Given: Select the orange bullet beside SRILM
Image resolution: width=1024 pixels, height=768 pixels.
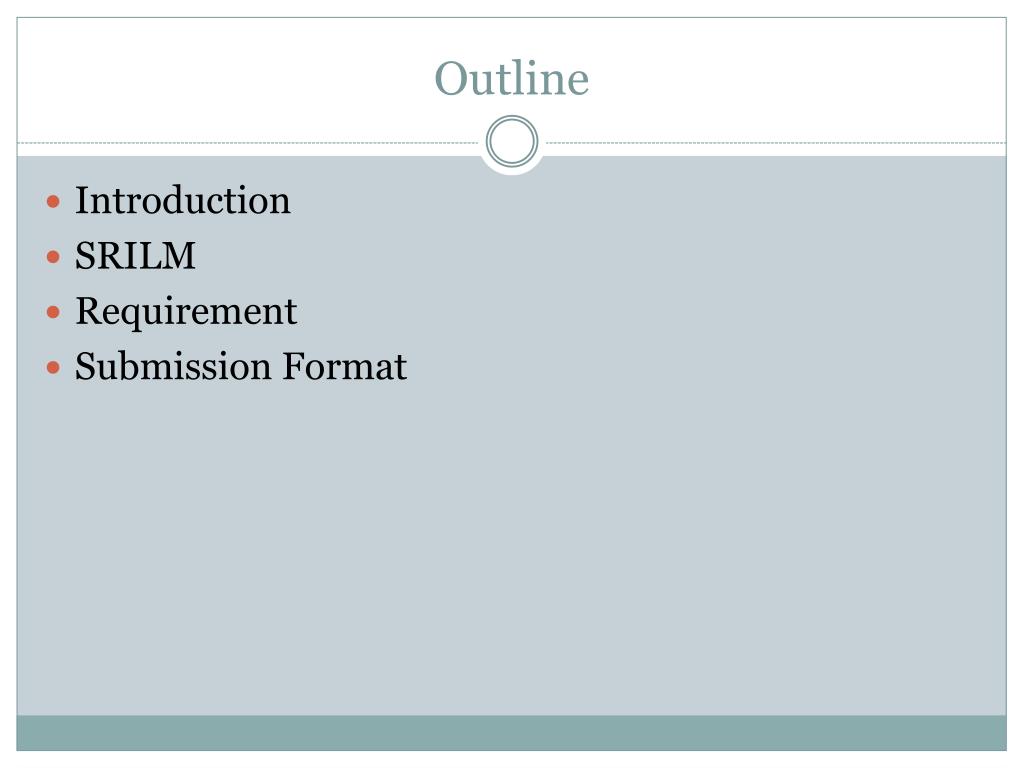Looking at the screenshot, I should (54, 257).
